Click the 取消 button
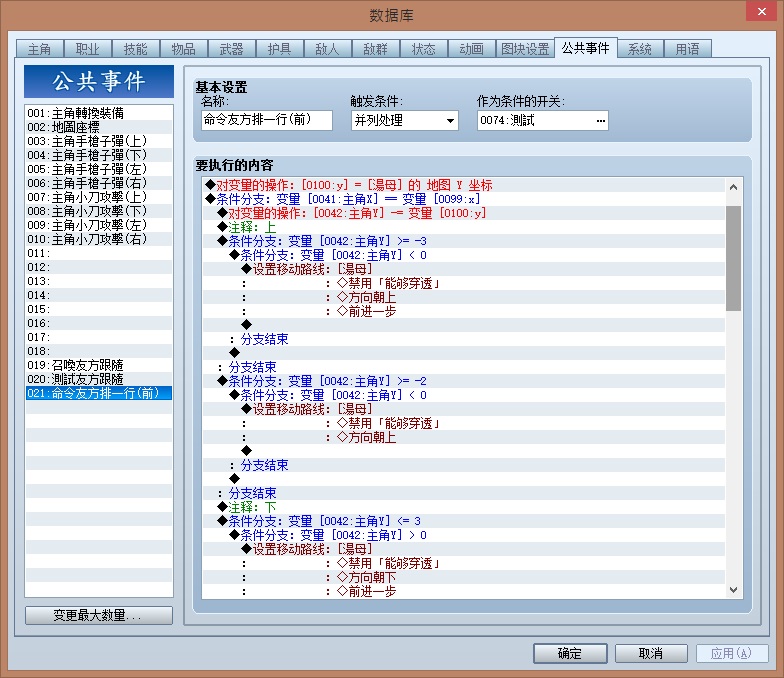Image resolution: width=784 pixels, height=678 pixels. [651, 653]
